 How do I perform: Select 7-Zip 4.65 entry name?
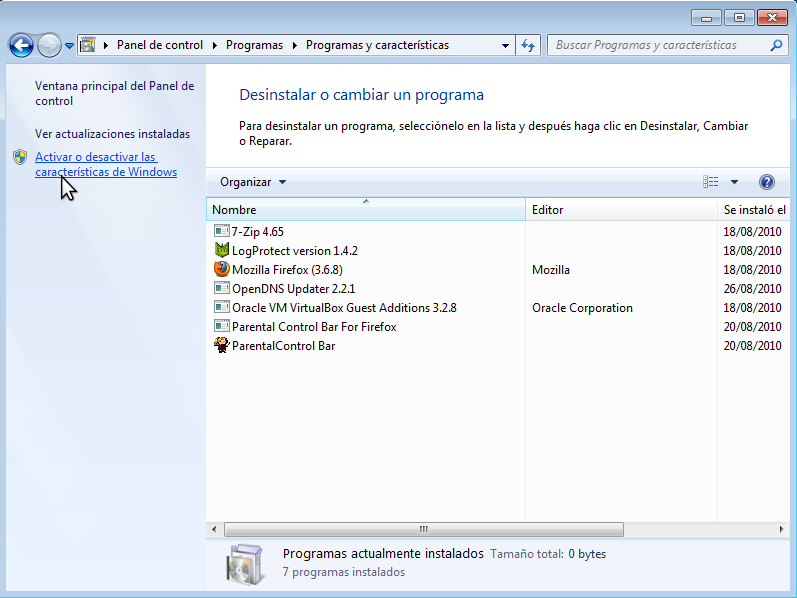pos(258,232)
